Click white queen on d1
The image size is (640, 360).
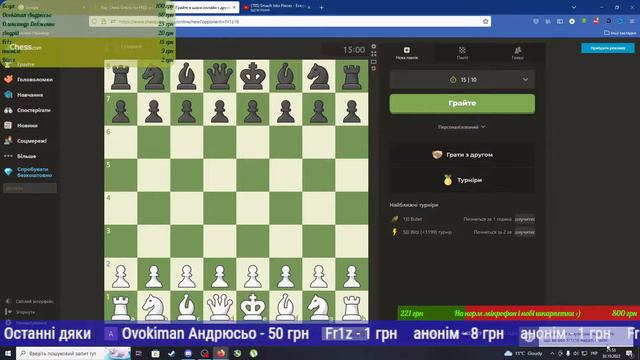pyautogui.click(x=220, y=306)
